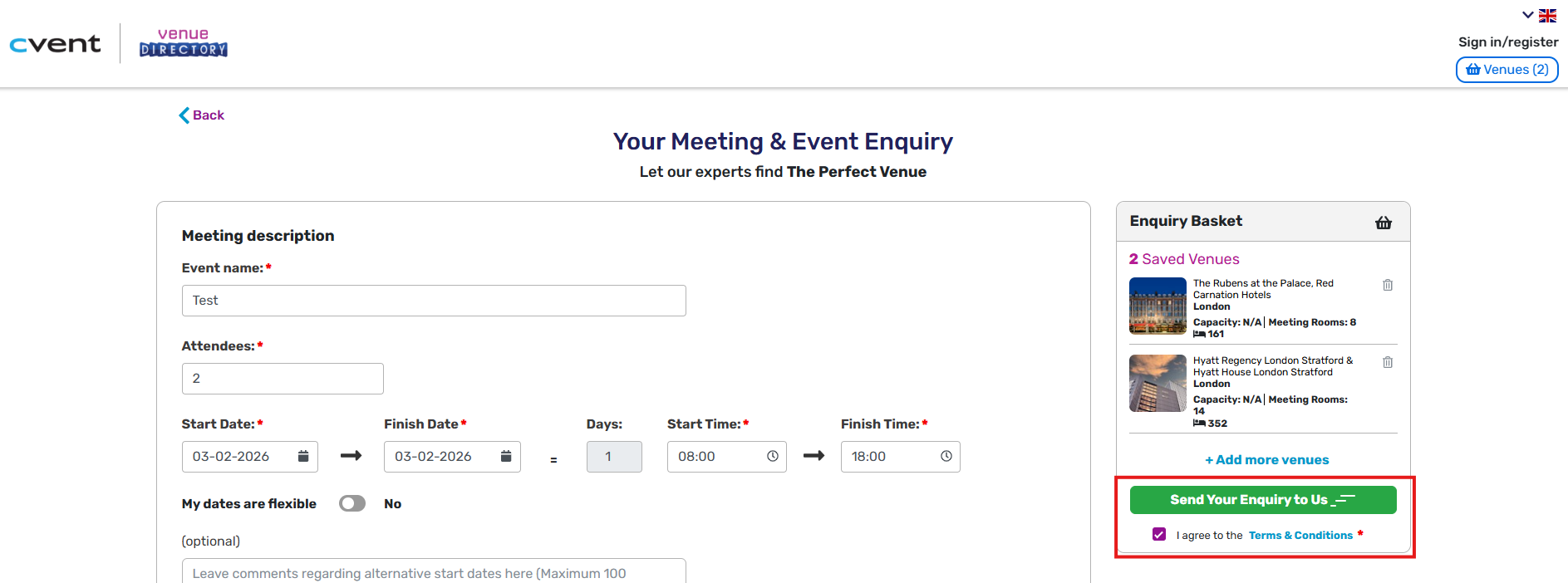Click the Finish Time clock icon
The image size is (1568, 583).
coord(946,456)
